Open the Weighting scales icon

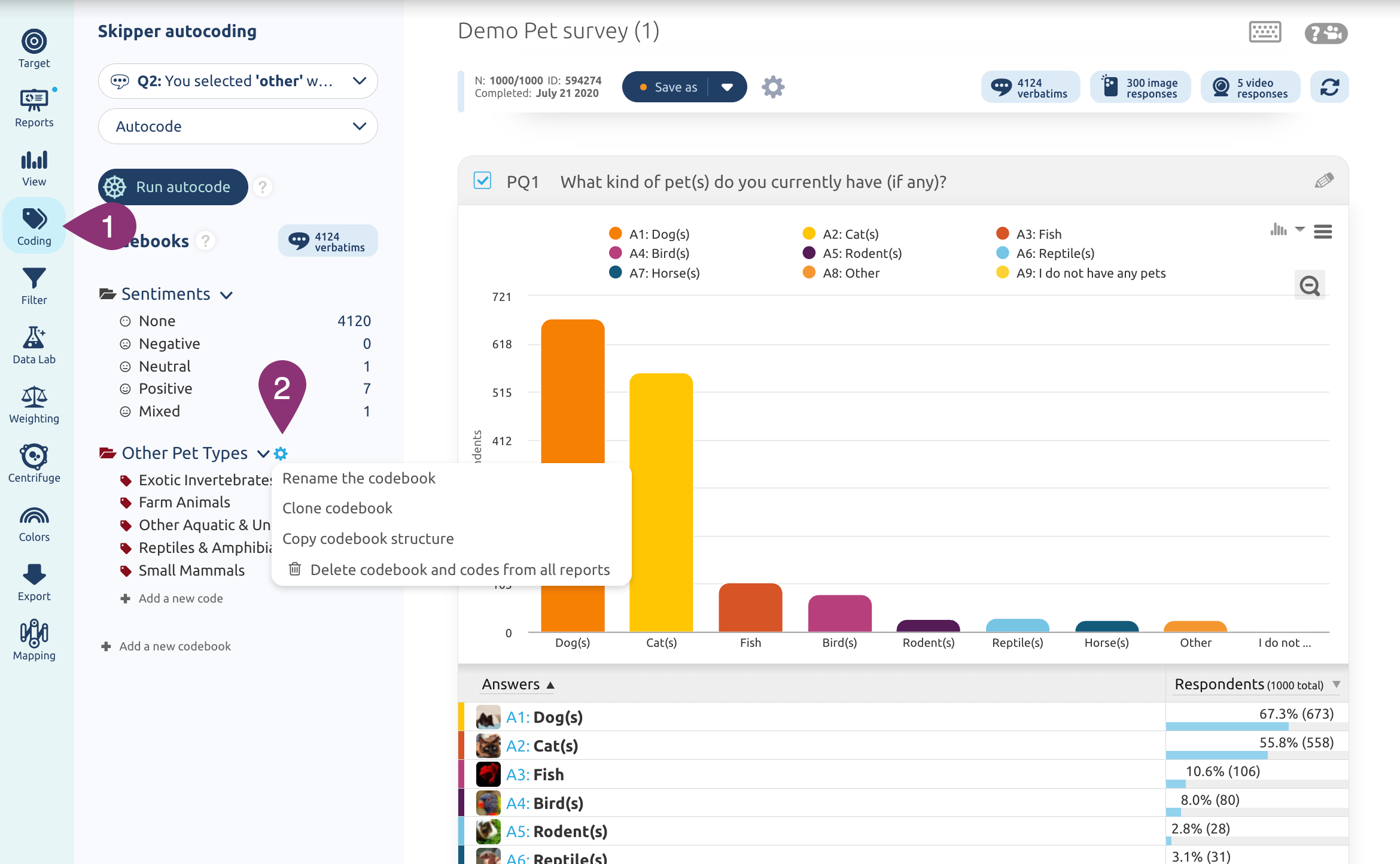tap(34, 404)
